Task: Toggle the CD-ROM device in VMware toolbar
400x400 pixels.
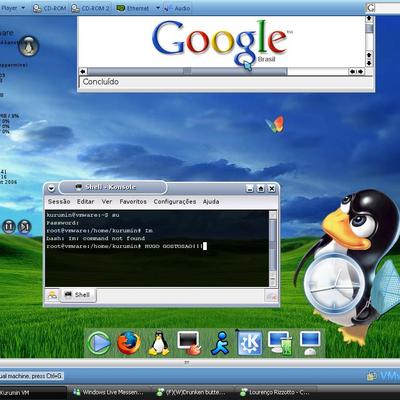Action: pos(49,8)
